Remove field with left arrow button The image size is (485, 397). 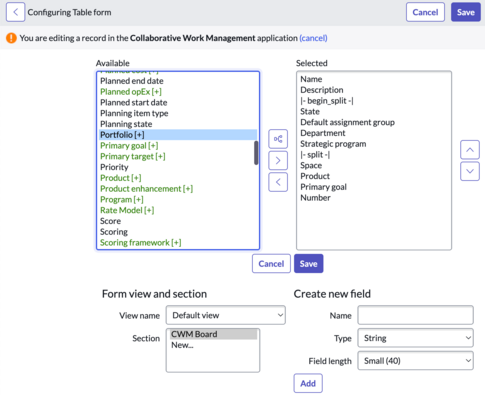pyautogui.click(x=278, y=182)
